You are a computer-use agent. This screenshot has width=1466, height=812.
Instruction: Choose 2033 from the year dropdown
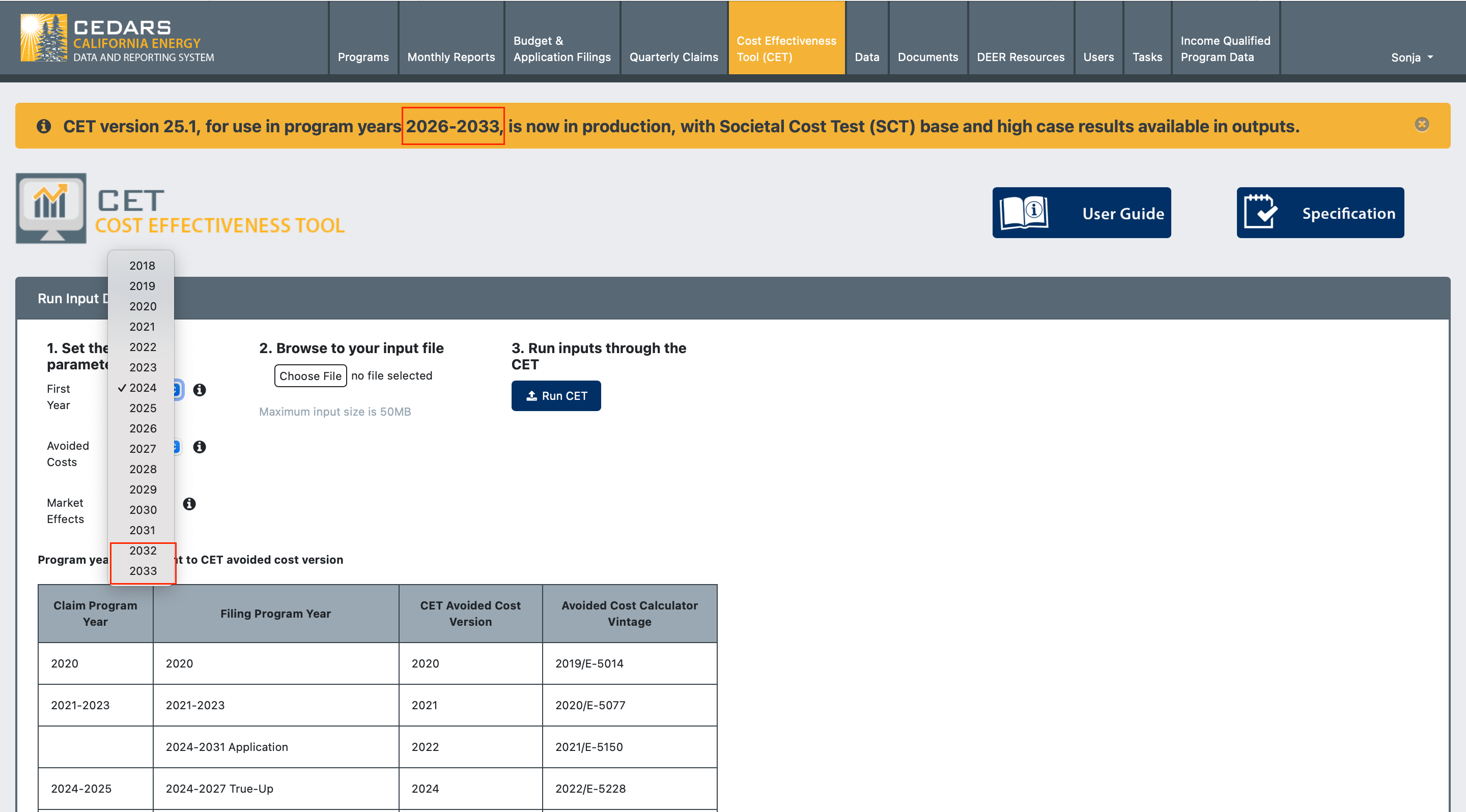pos(143,570)
